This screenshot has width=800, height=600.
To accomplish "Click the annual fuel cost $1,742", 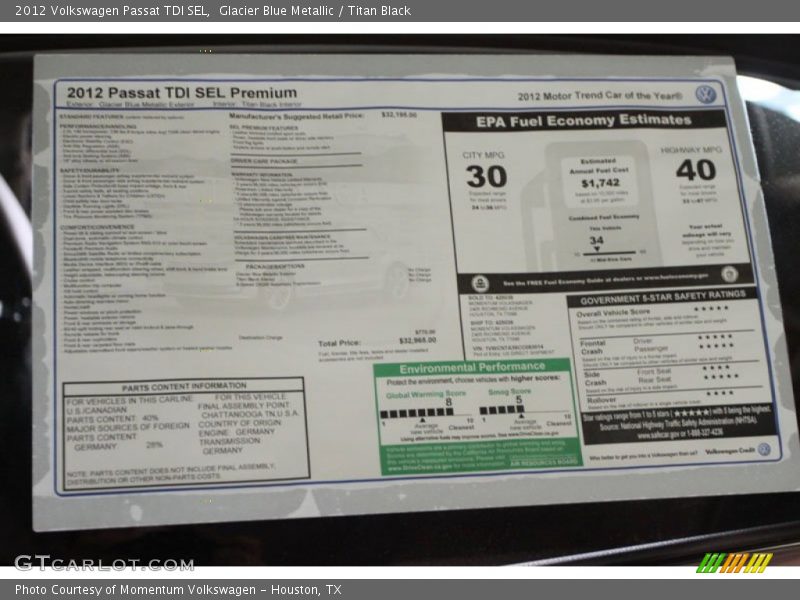I will point(601,183).
